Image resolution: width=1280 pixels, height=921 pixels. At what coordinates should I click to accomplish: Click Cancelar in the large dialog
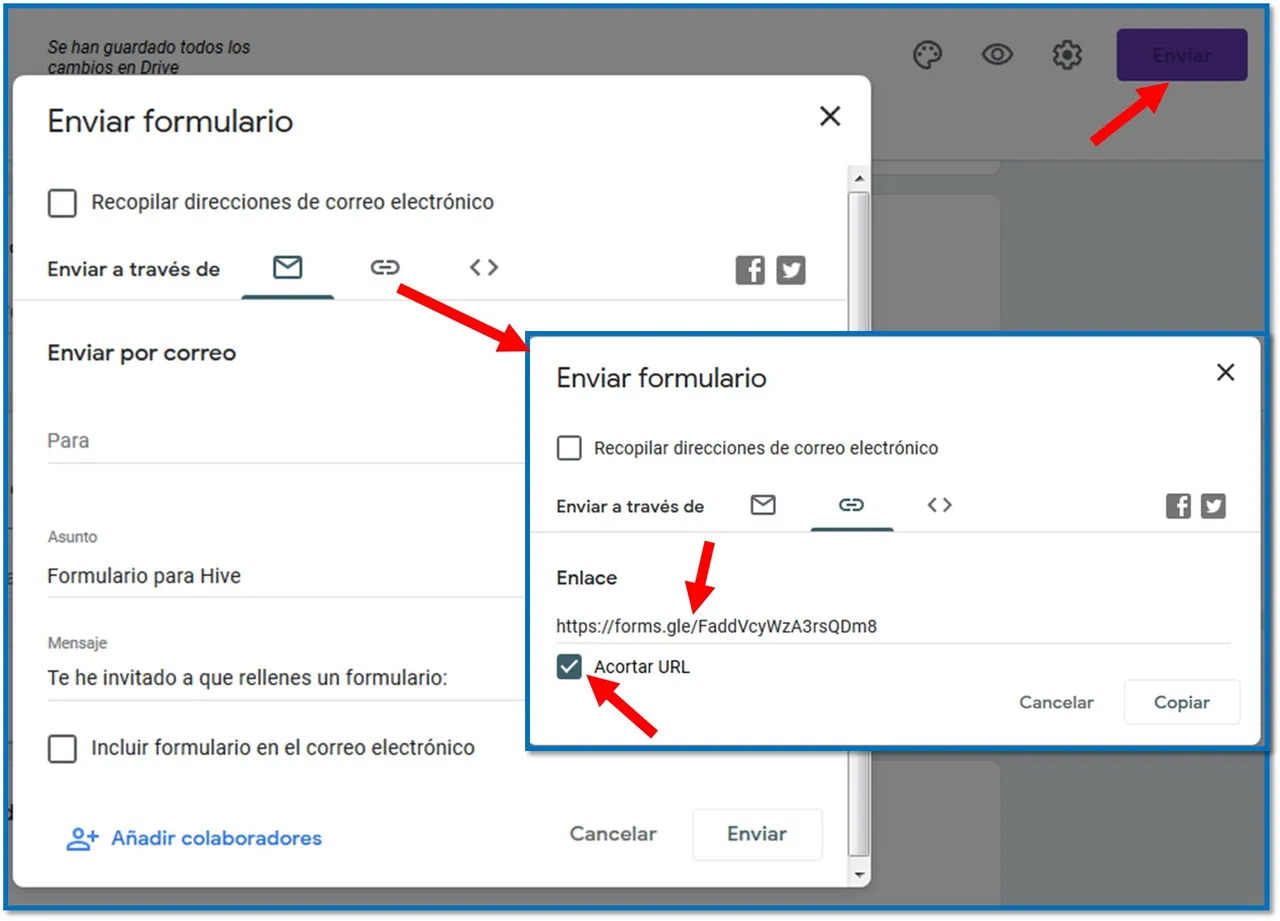613,834
